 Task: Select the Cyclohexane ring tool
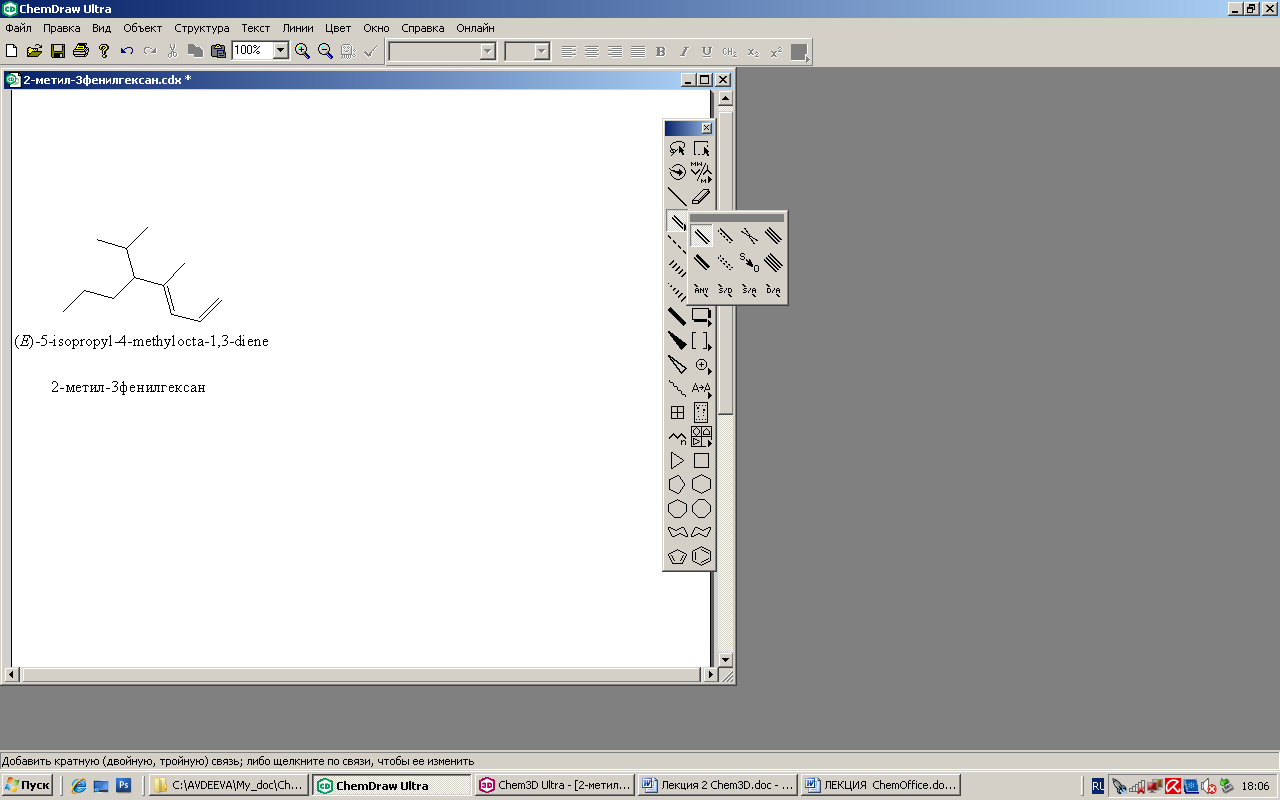pos(701,484)
